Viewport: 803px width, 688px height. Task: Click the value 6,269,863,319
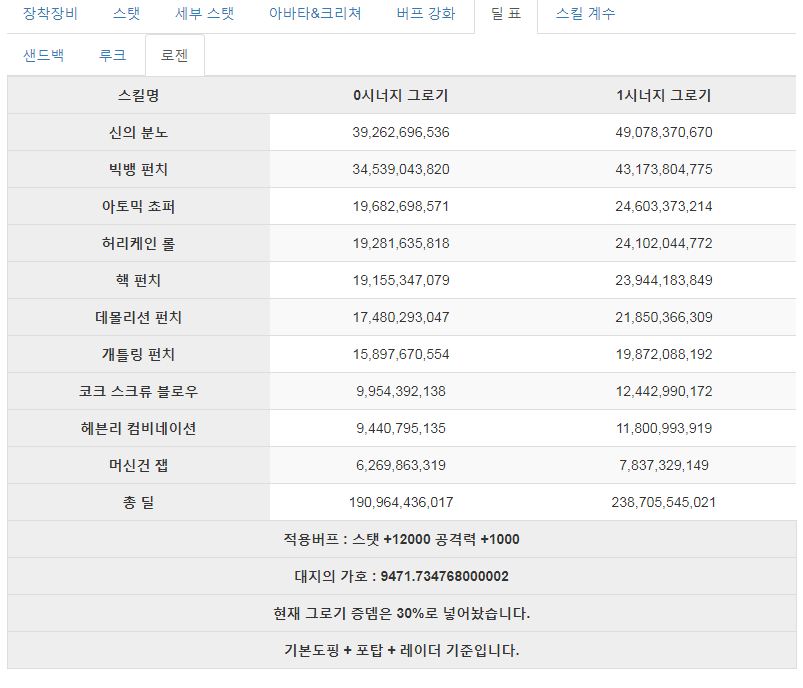(x=400, y=465)
